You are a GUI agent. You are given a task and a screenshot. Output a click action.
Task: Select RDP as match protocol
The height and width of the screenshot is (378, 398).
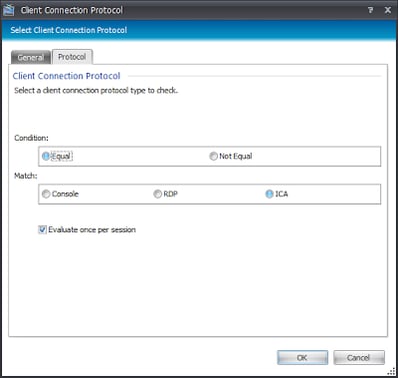coord(157,194)
